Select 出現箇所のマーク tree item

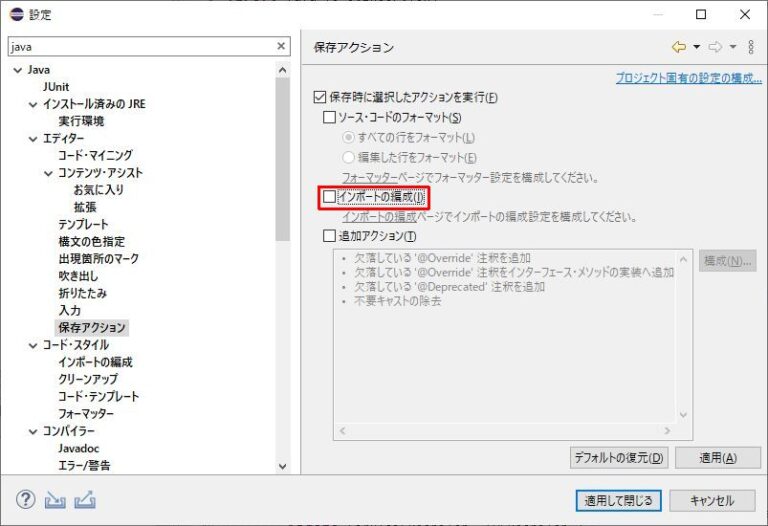tap(98, 259)
